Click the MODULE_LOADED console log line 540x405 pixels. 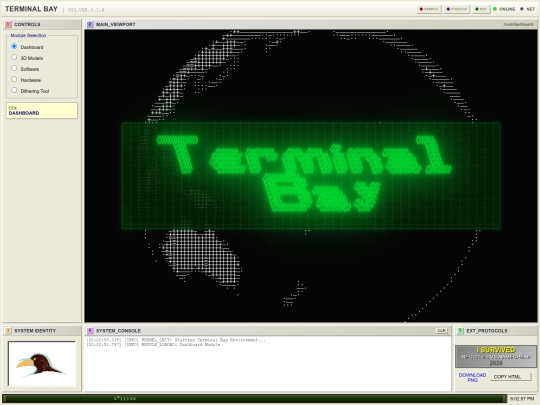pyautogui.click(x=153, y=344)
